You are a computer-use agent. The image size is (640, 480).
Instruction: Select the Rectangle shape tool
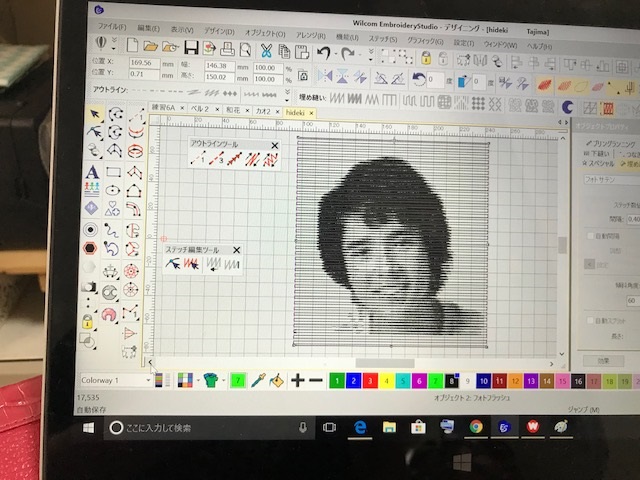point(113,172)
